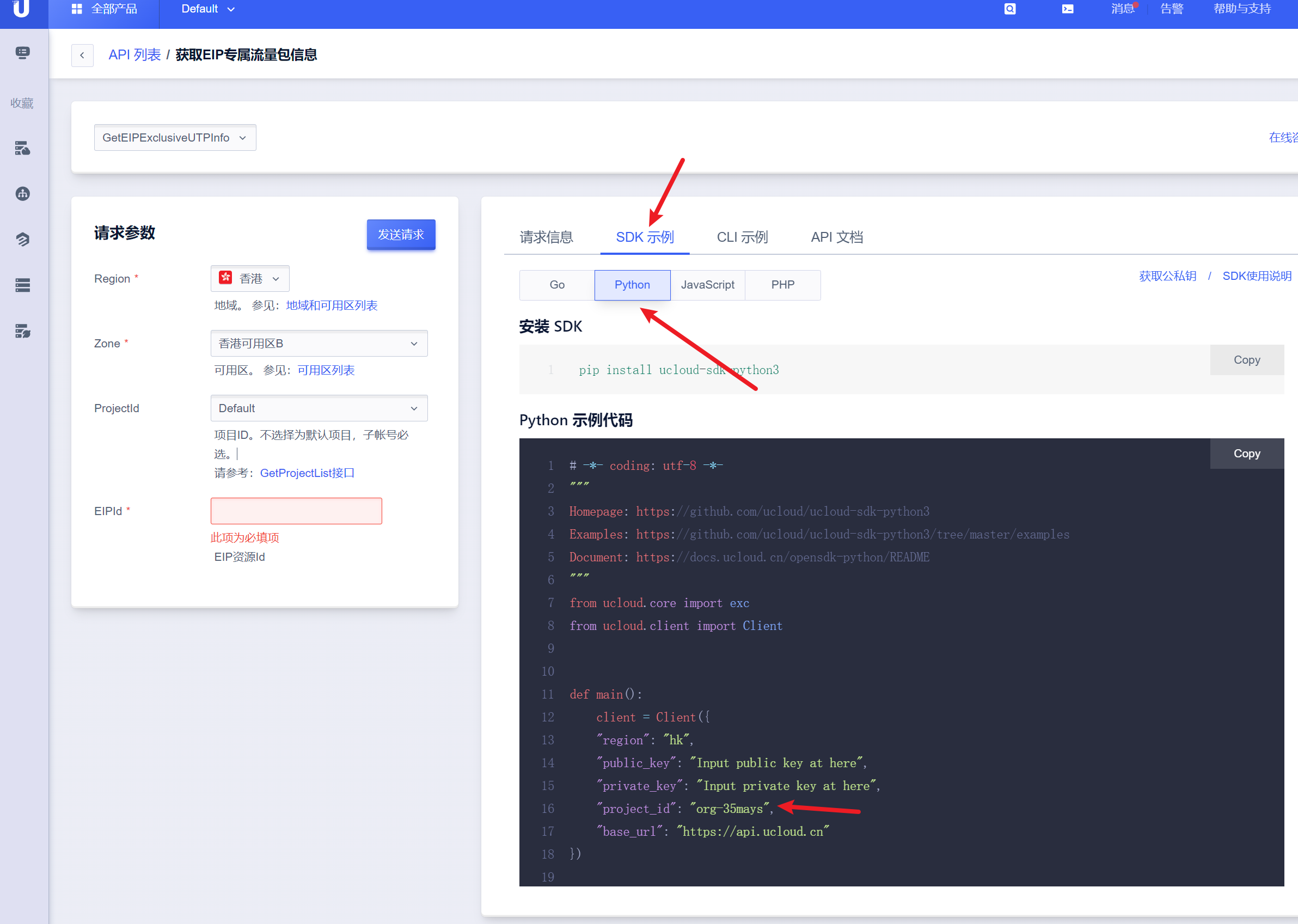Select the JavaScript language tab
The image size is (1298, 924).
coord(708,285)
